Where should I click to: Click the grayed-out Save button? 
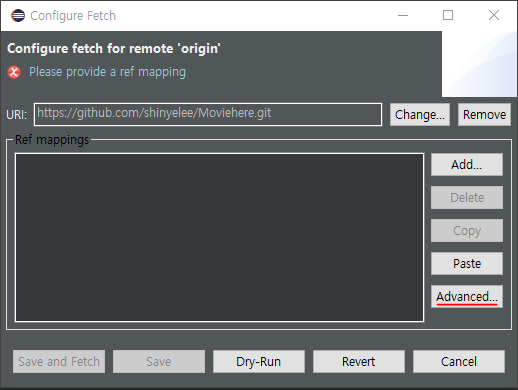pos(159,361)
